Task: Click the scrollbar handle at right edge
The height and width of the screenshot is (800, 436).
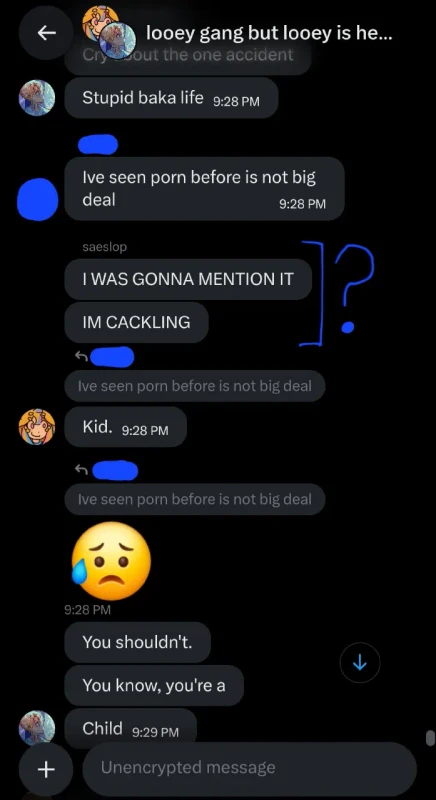Action: tap(430, 738)
